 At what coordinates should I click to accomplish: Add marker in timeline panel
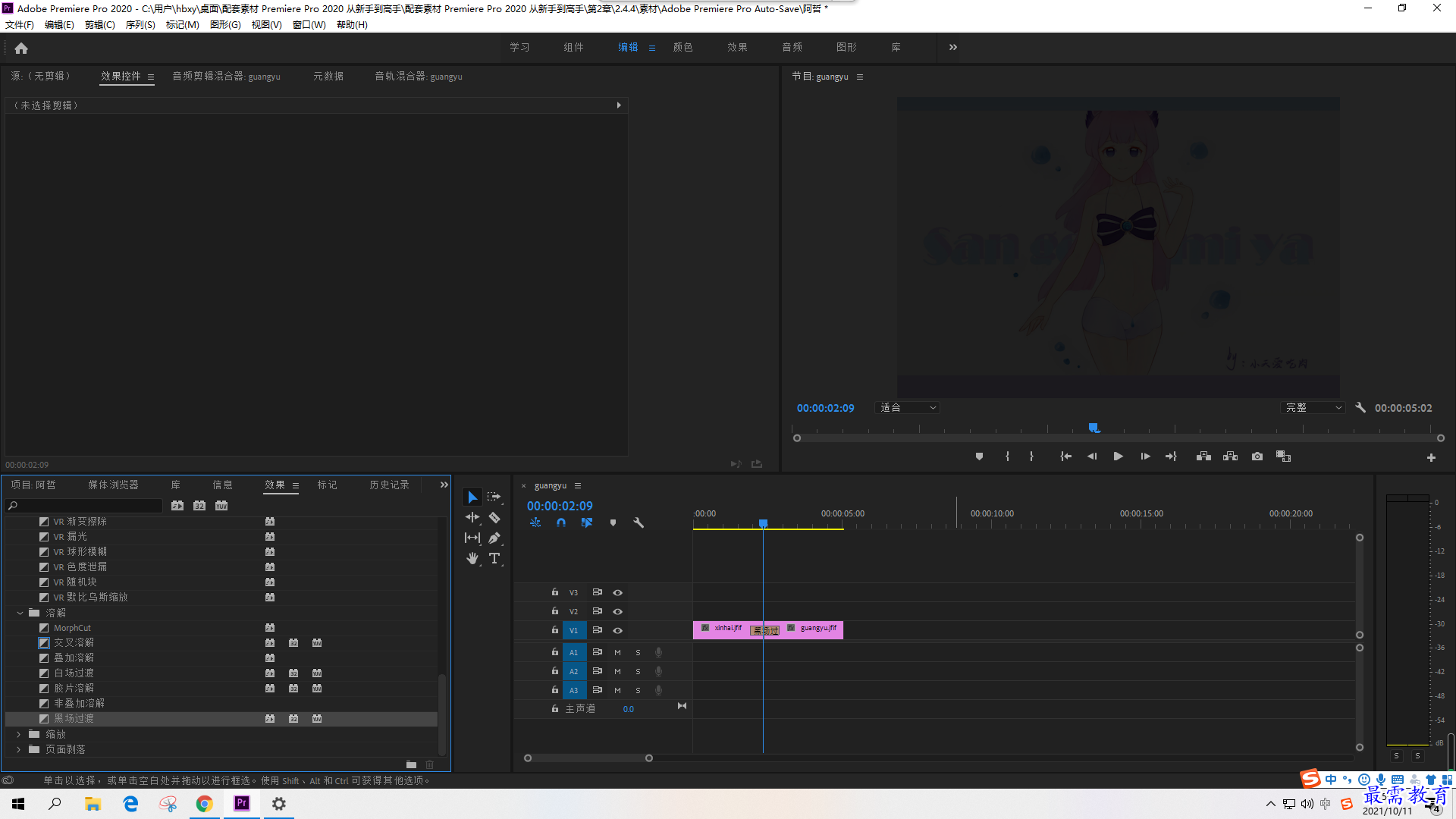[613, 522]
